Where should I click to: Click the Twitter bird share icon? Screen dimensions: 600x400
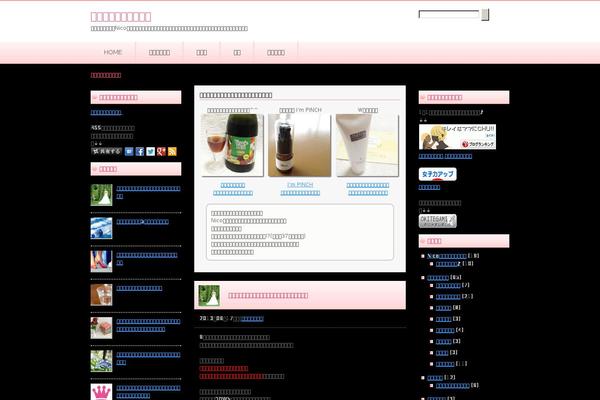(150, 152)
